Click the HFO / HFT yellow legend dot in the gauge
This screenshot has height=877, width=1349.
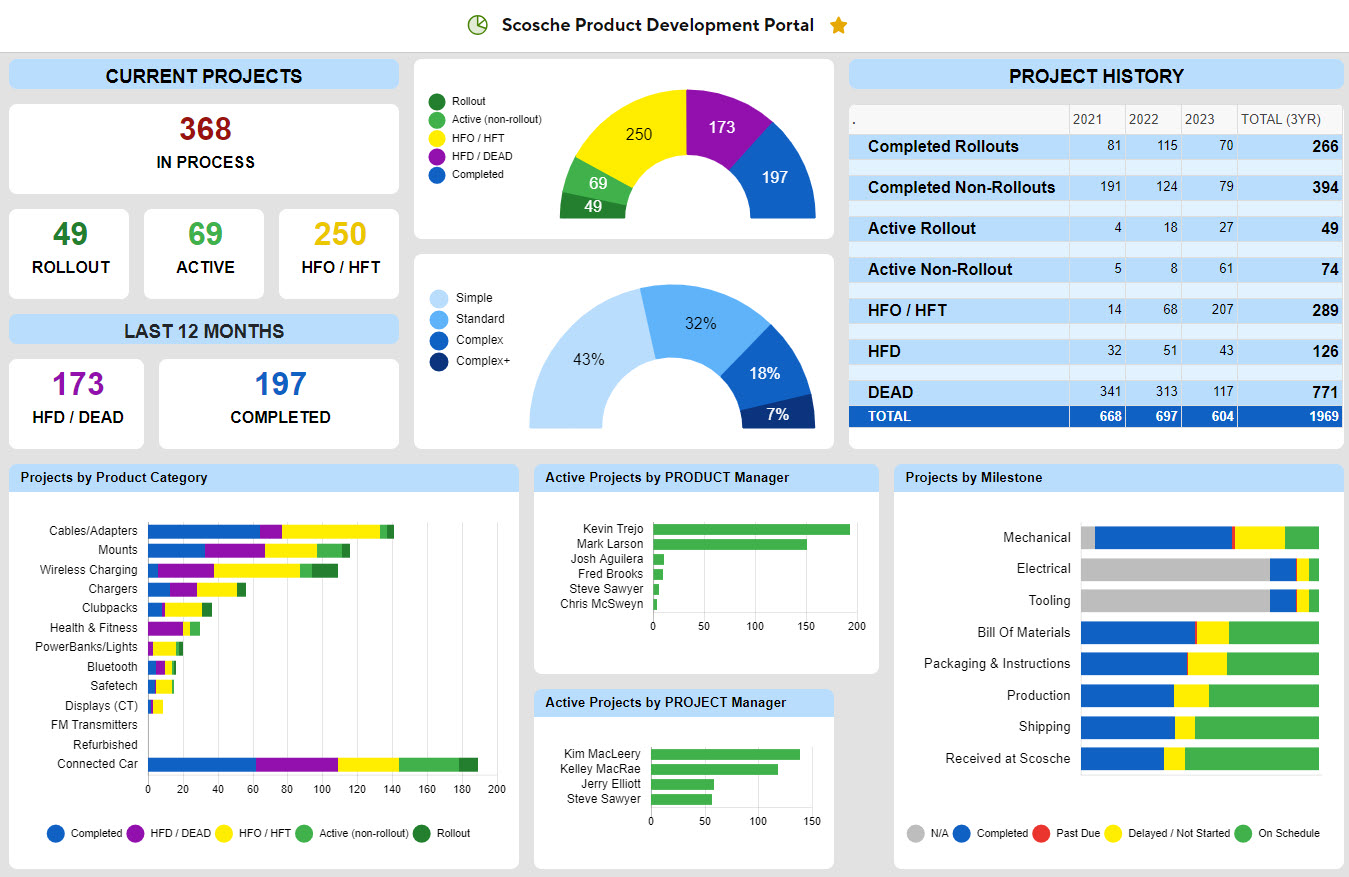pyautogui.click(x=437, y=138)
